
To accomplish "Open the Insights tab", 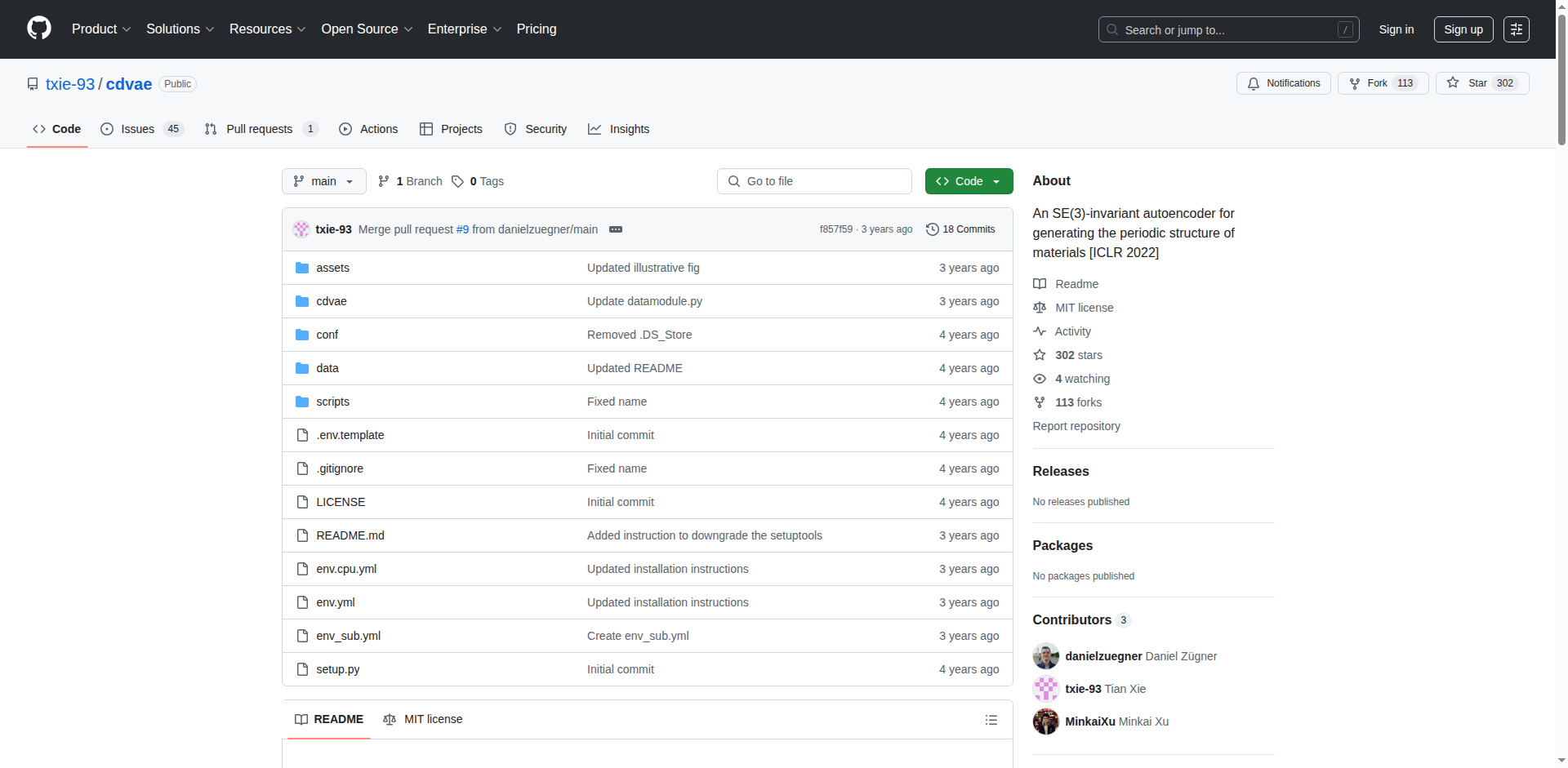I will coord(619,129).
